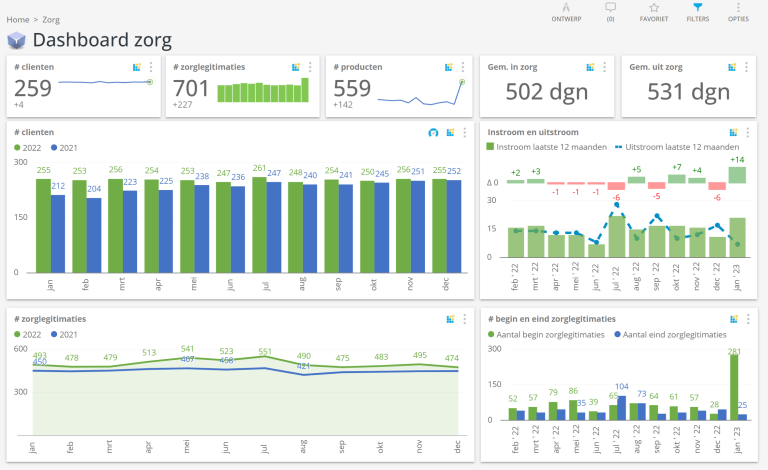Open the comments (0) panel
This screenshot has width=768, height=470.
(610, 11)
